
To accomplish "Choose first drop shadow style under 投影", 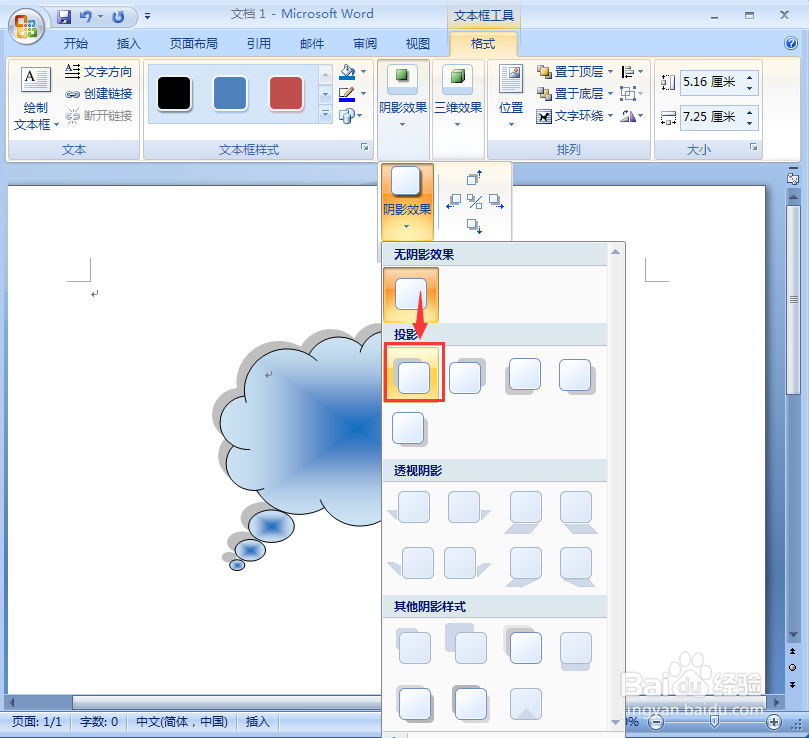I will pyautogui.click(x=413, y=374).
